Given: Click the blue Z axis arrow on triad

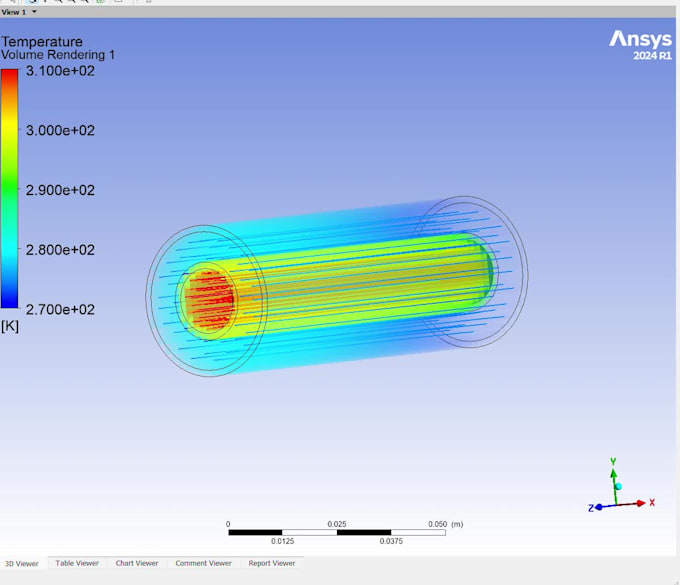Looking at the screenshot, I should coord(598,507).
